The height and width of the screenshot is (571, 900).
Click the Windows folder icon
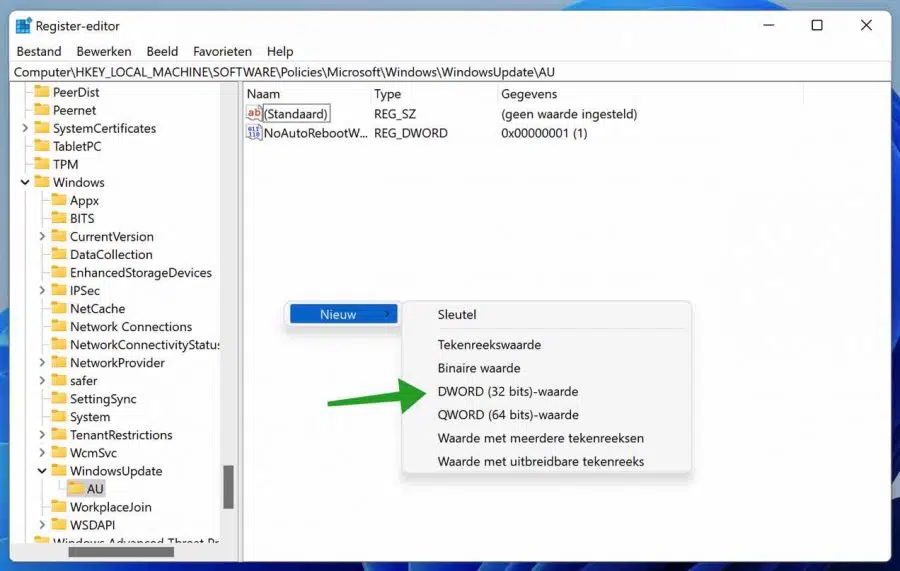[41, 182]
